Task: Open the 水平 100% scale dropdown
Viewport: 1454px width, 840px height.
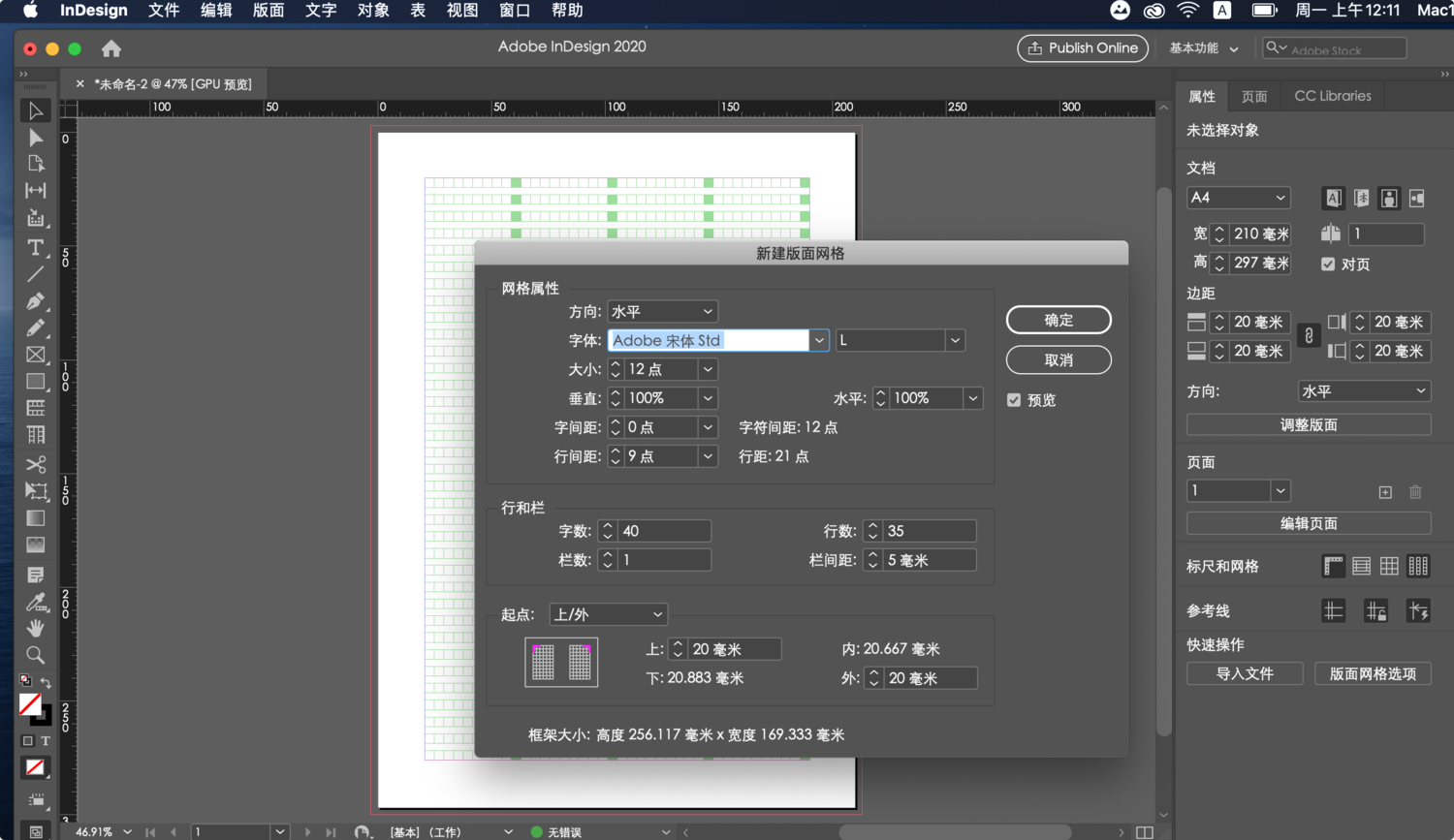Action: pyautogui.click(x=972, y=398)
